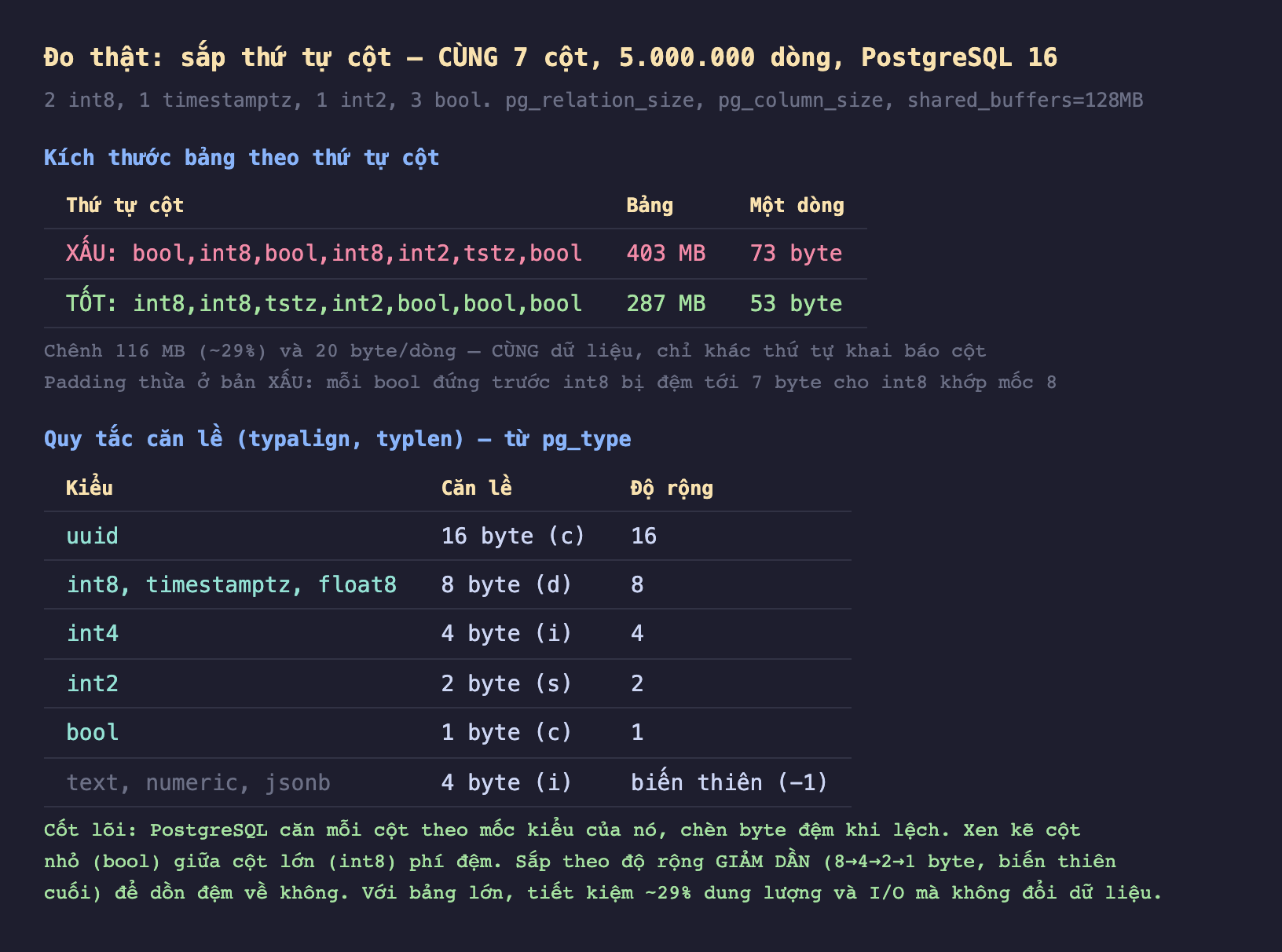This screenshot has width=1282, height=952.
Task: Click the width value "4" in the int4 row
Action: 637,634
